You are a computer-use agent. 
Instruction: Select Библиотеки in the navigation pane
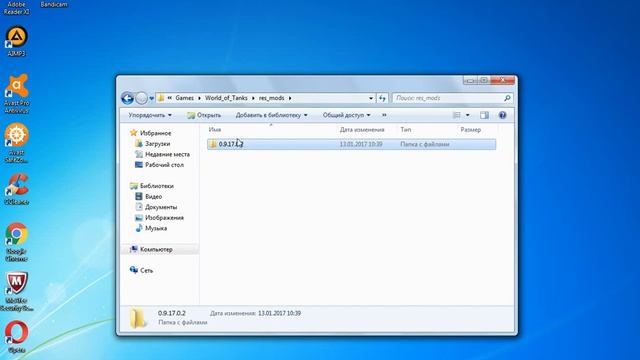point(157,186)
